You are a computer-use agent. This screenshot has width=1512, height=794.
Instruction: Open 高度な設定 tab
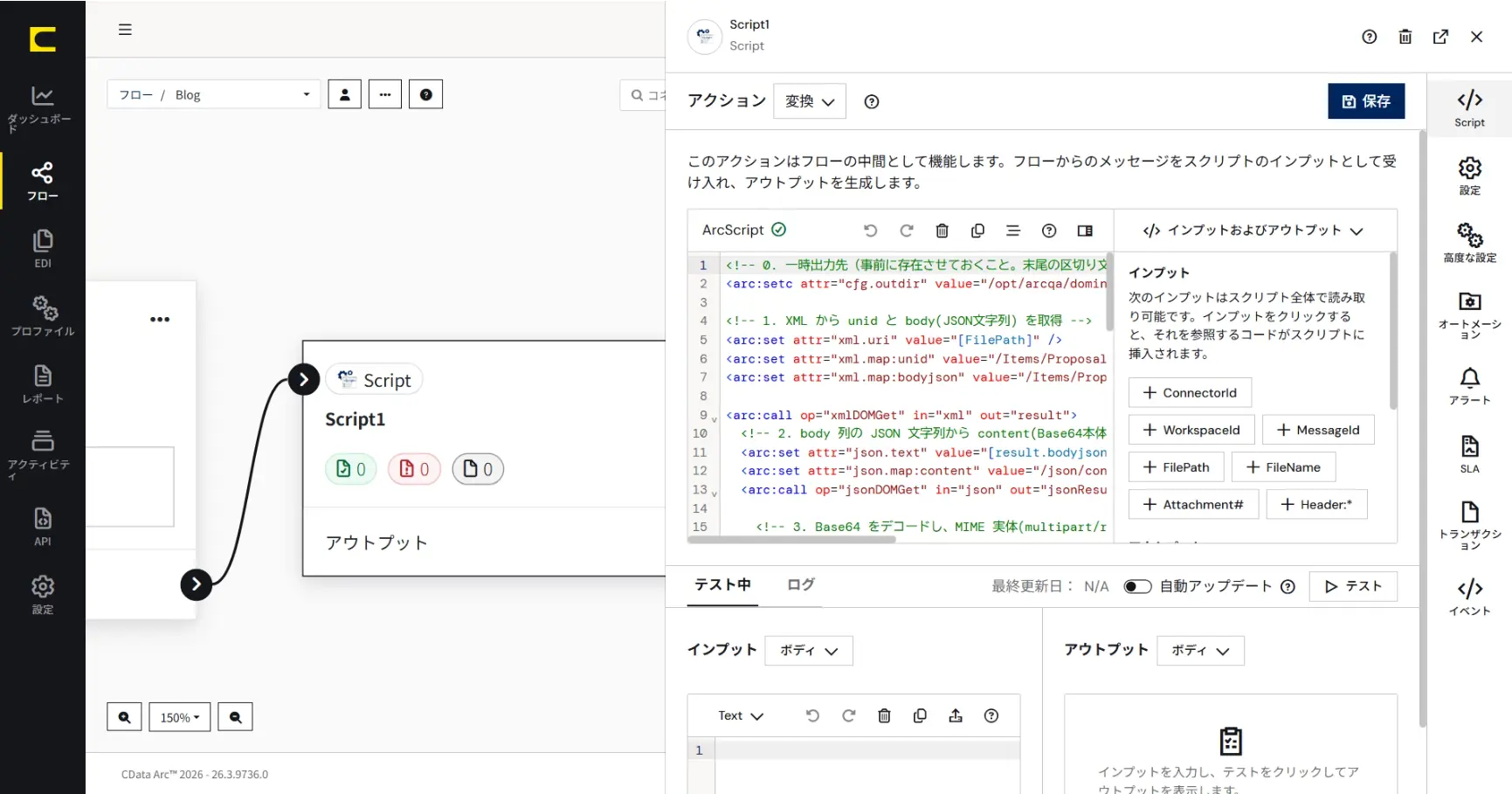[x=1469, y=244]
